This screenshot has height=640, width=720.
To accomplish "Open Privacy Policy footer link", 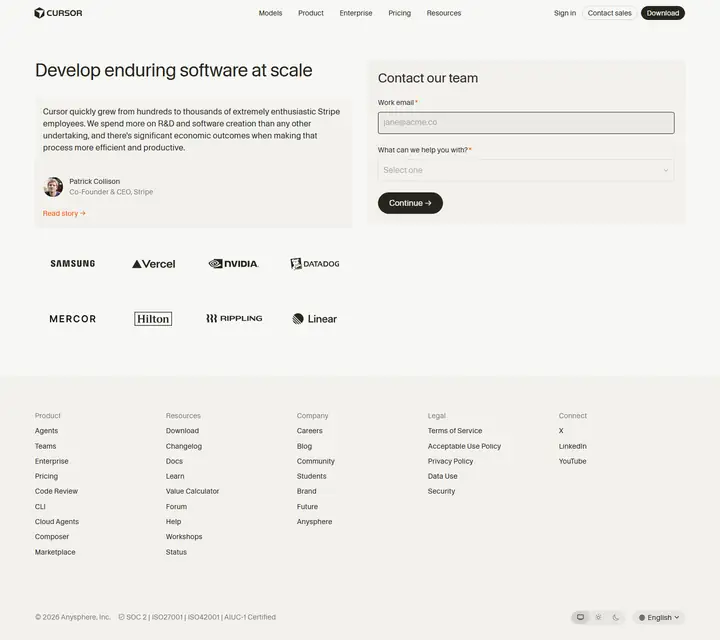I will pos(450,461).
